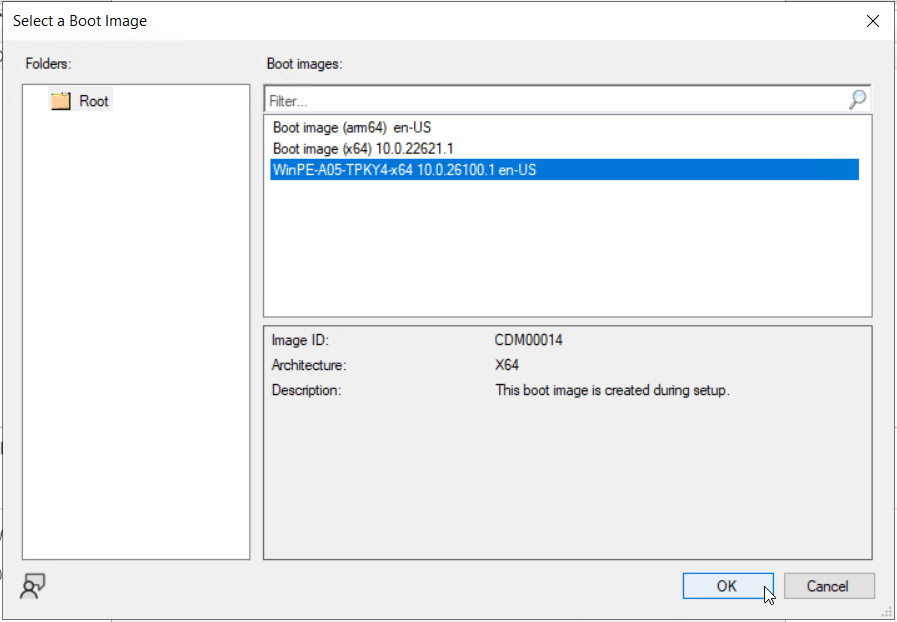This screenshot has width=897, height=622.
Task: Click the Boot images: label
Action: pyautogui.click(x=304, y=64)
